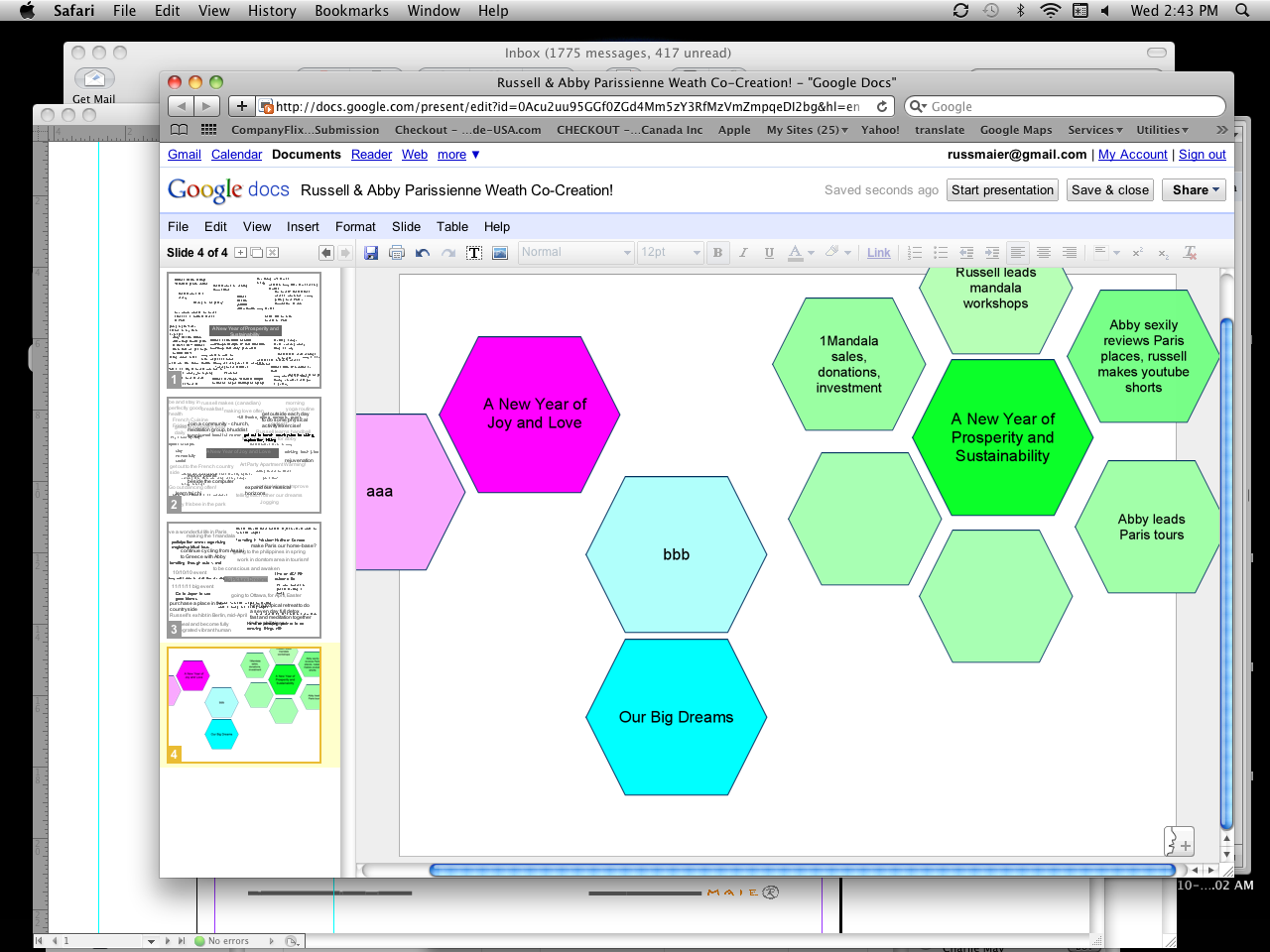
Task: Select the slide 2 thumbnail
Action: click(x=244, y=455)
